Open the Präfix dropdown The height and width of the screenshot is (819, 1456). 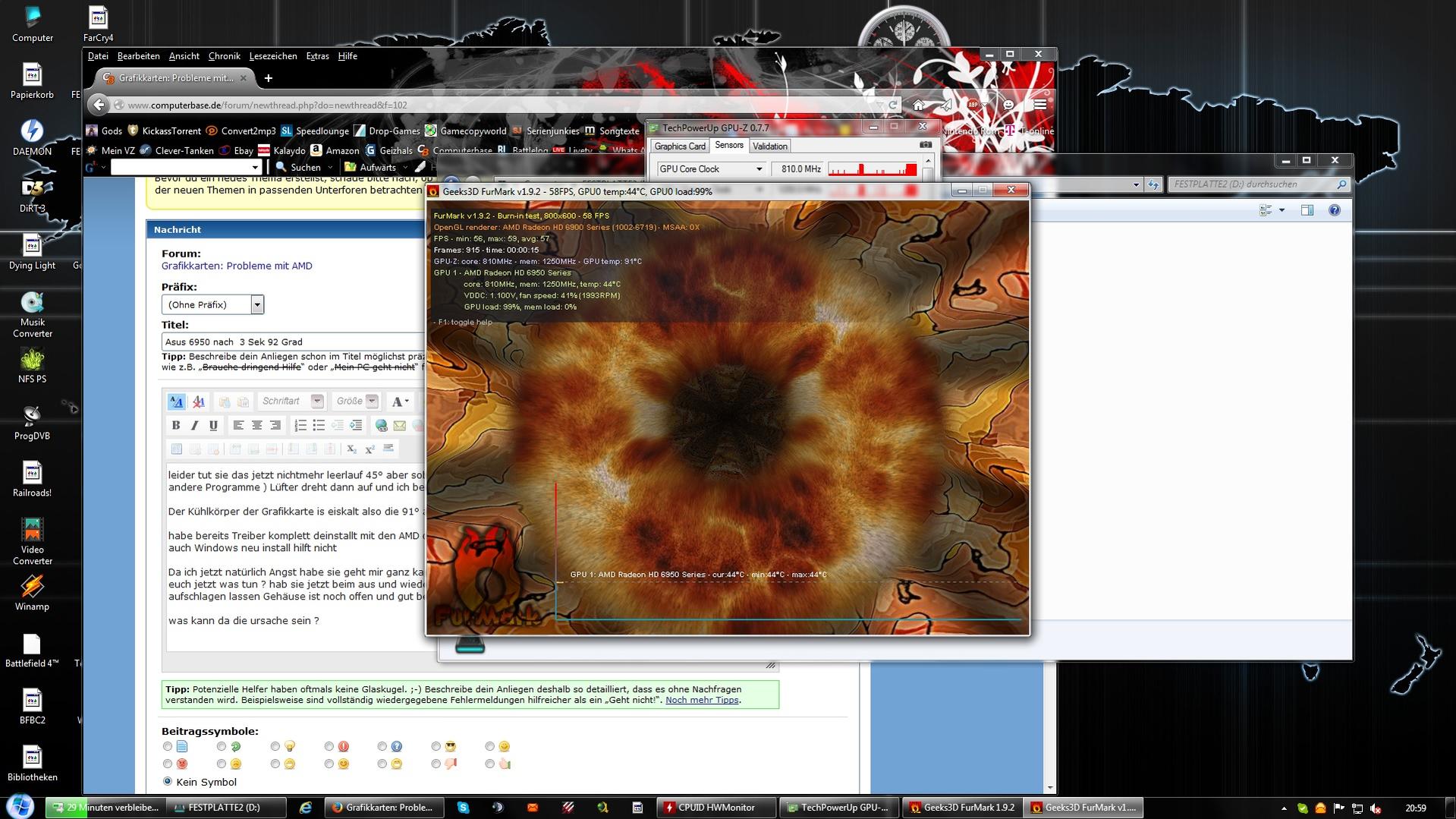[x=212, y=304]
